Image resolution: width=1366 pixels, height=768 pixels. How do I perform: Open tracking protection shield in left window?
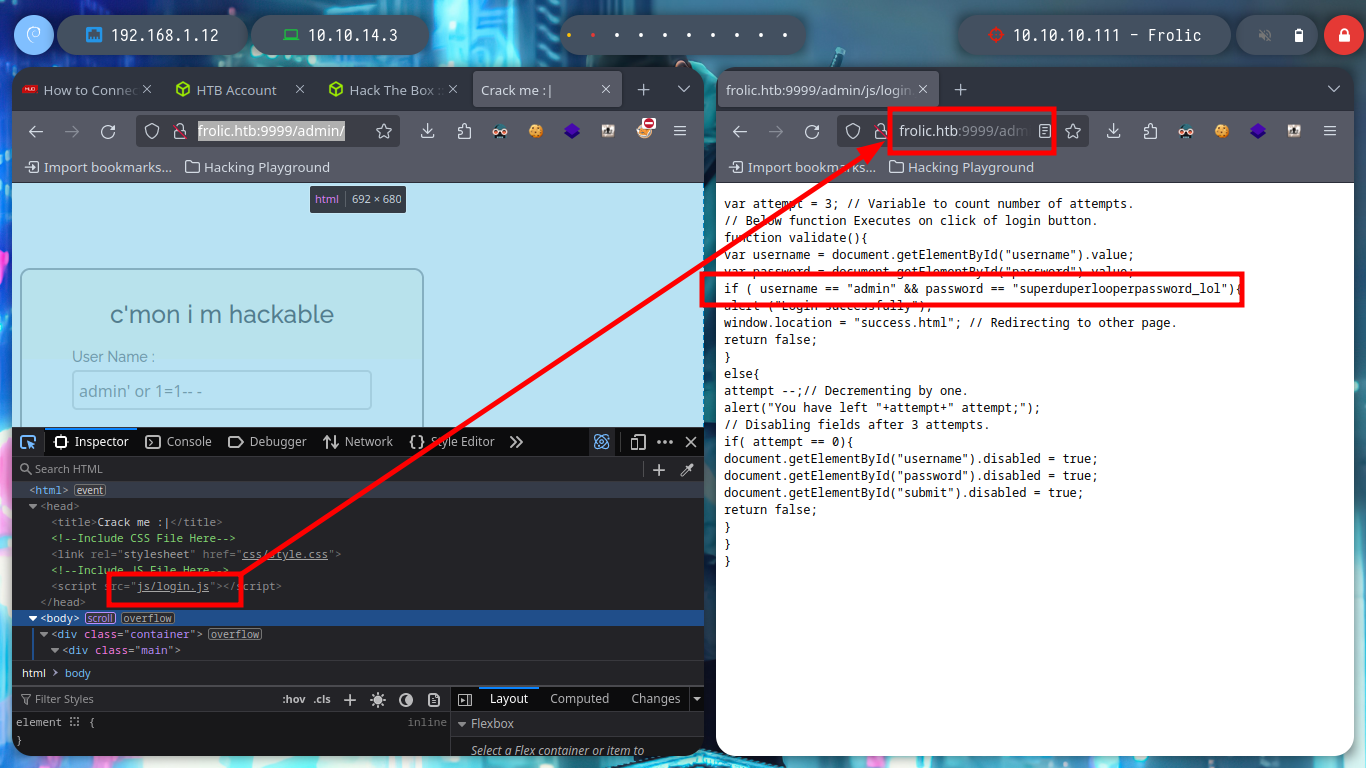click(x=152, y=131)
